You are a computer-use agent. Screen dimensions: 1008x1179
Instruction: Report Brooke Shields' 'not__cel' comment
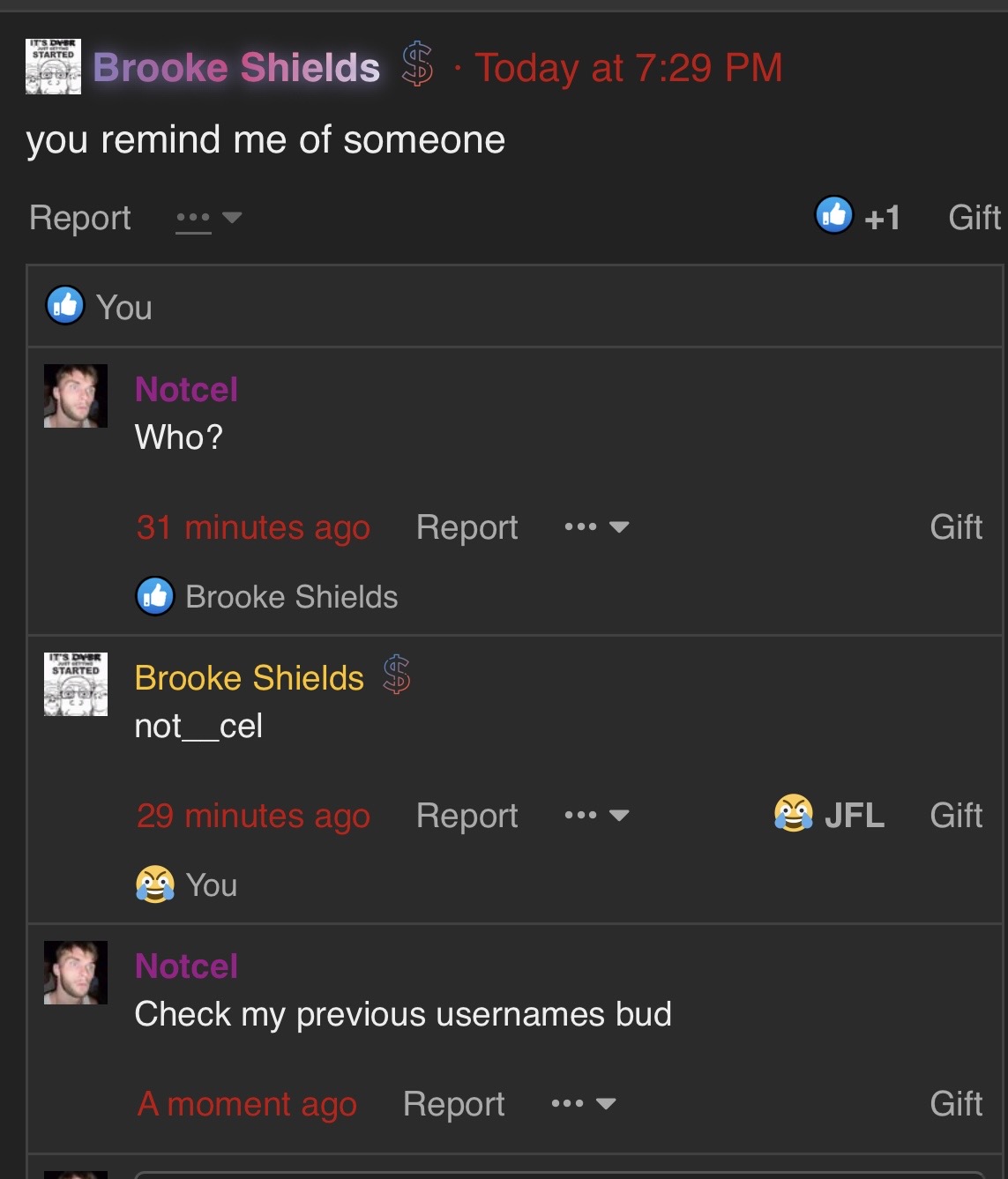(x=467, y=815)
